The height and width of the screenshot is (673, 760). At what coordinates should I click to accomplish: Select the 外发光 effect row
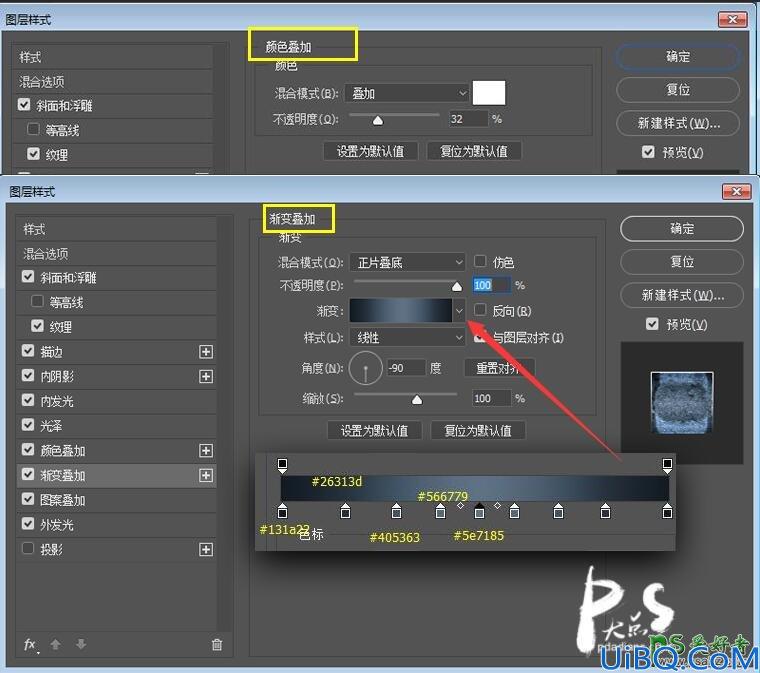coord(116,525)
